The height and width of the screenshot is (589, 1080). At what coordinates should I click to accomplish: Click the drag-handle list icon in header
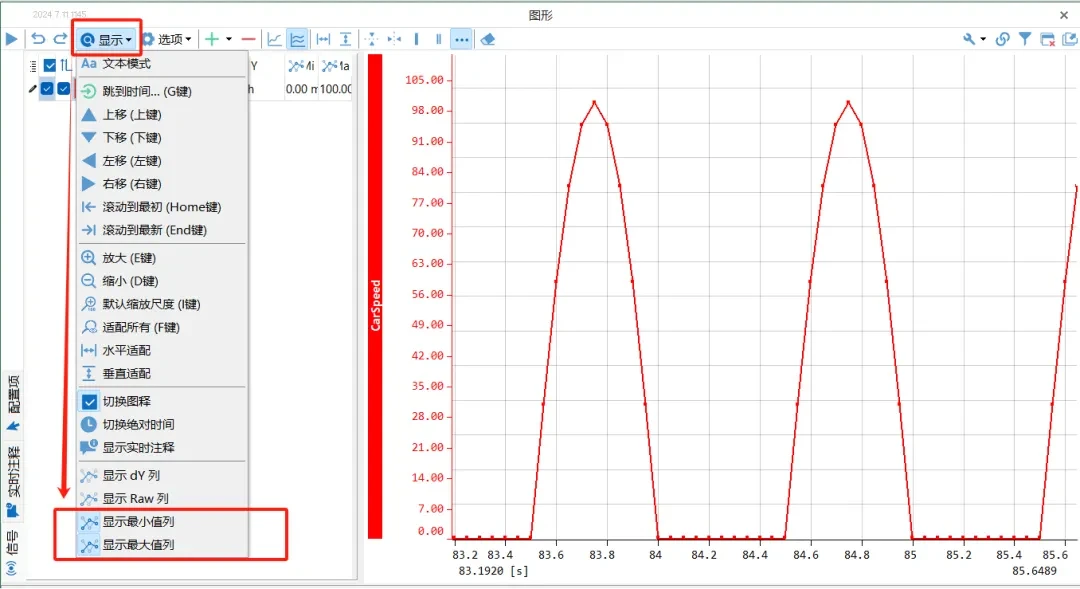pyautogui.click(x=32, y=66)
